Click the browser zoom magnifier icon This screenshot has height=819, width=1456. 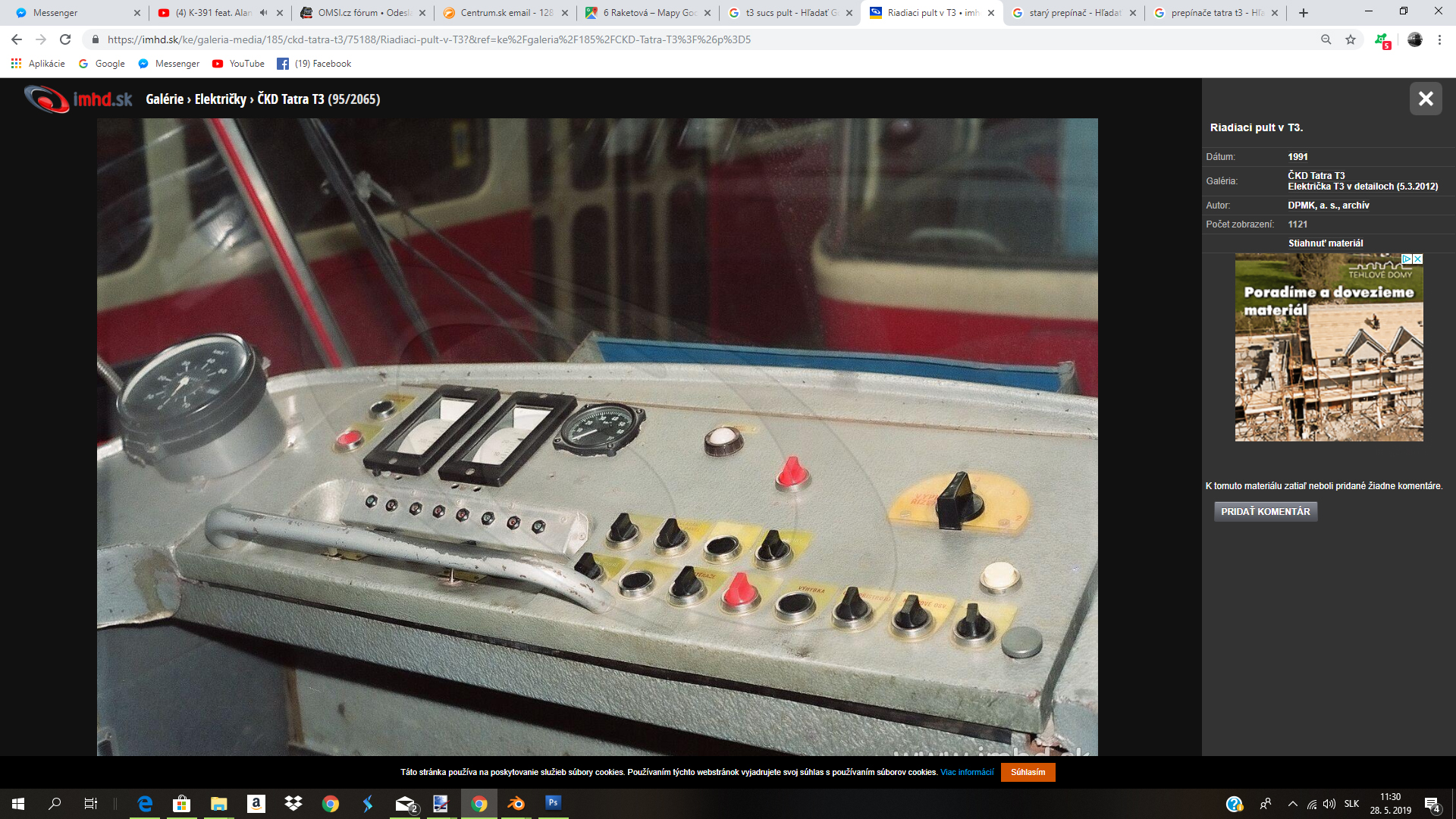pyautogui.click(x=1326, y=39)
